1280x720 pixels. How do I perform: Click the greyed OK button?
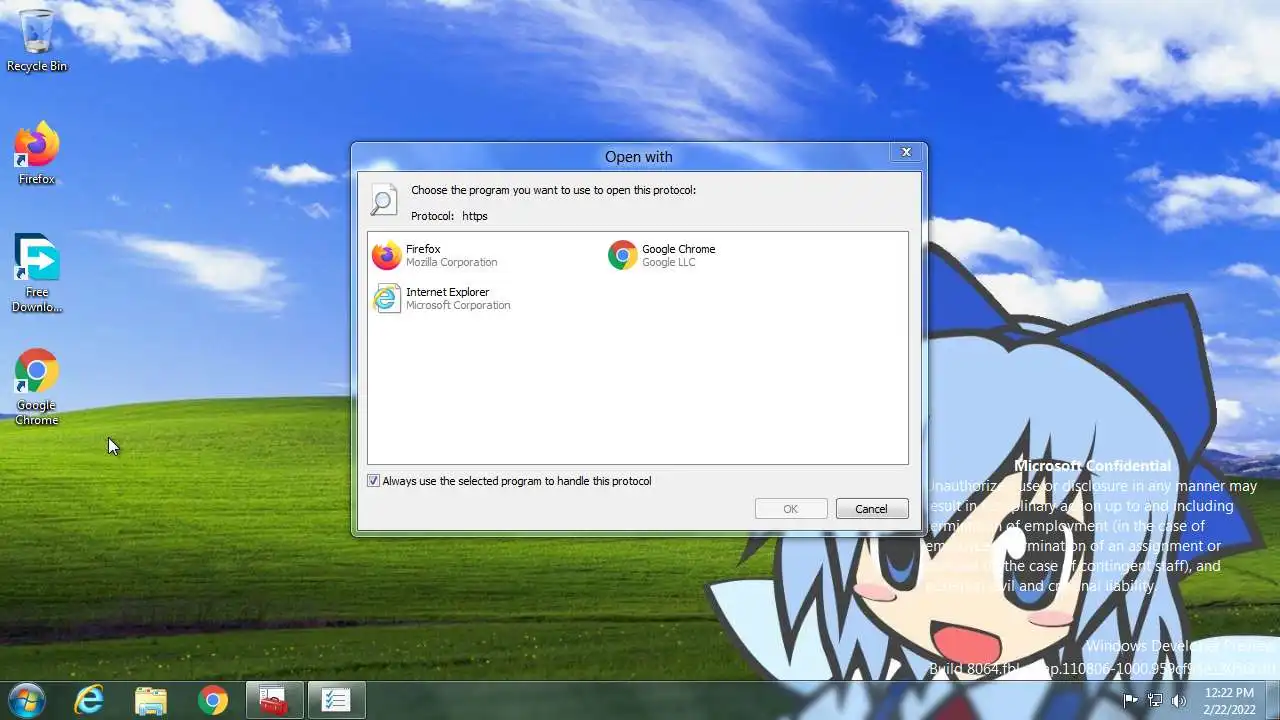tap(791, 509)
